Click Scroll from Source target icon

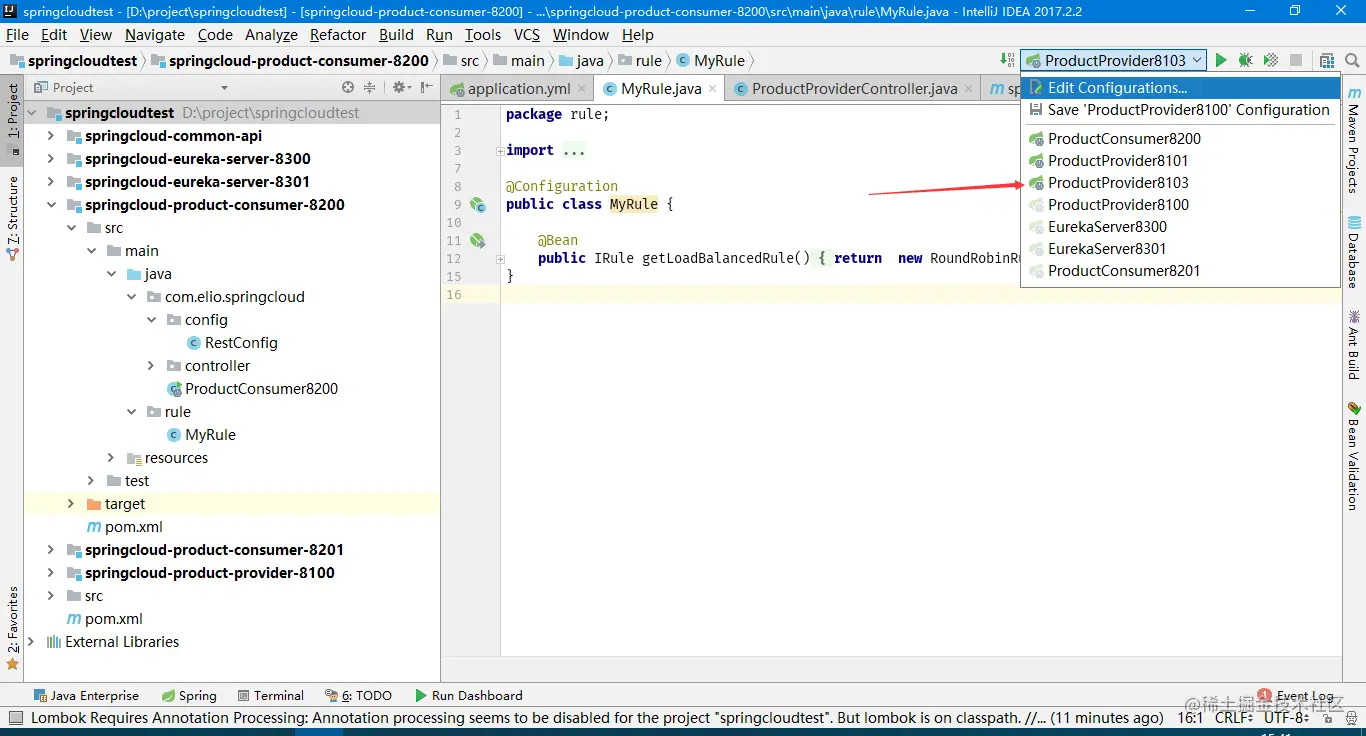pyautogui.click(x=348, y=87)
